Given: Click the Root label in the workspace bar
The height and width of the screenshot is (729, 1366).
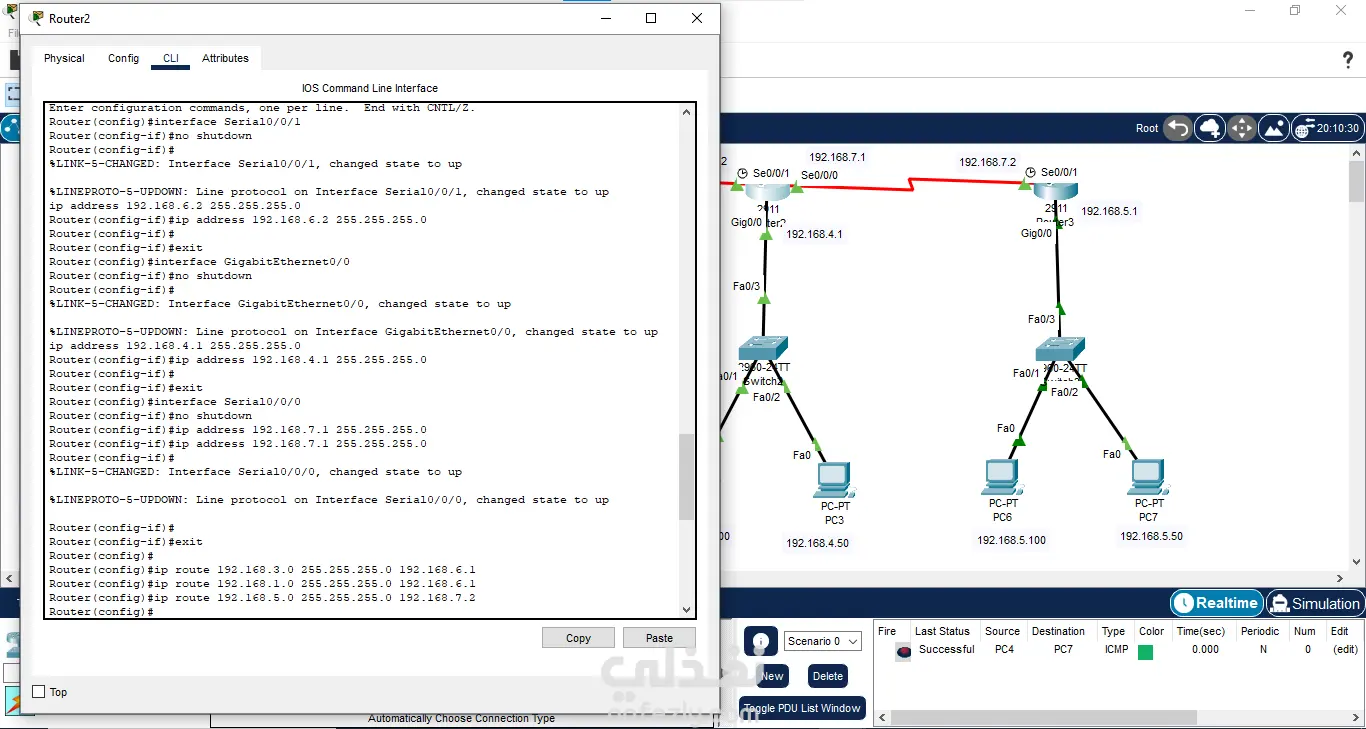Looking at the screenshot, I should tap(1147, 128).
